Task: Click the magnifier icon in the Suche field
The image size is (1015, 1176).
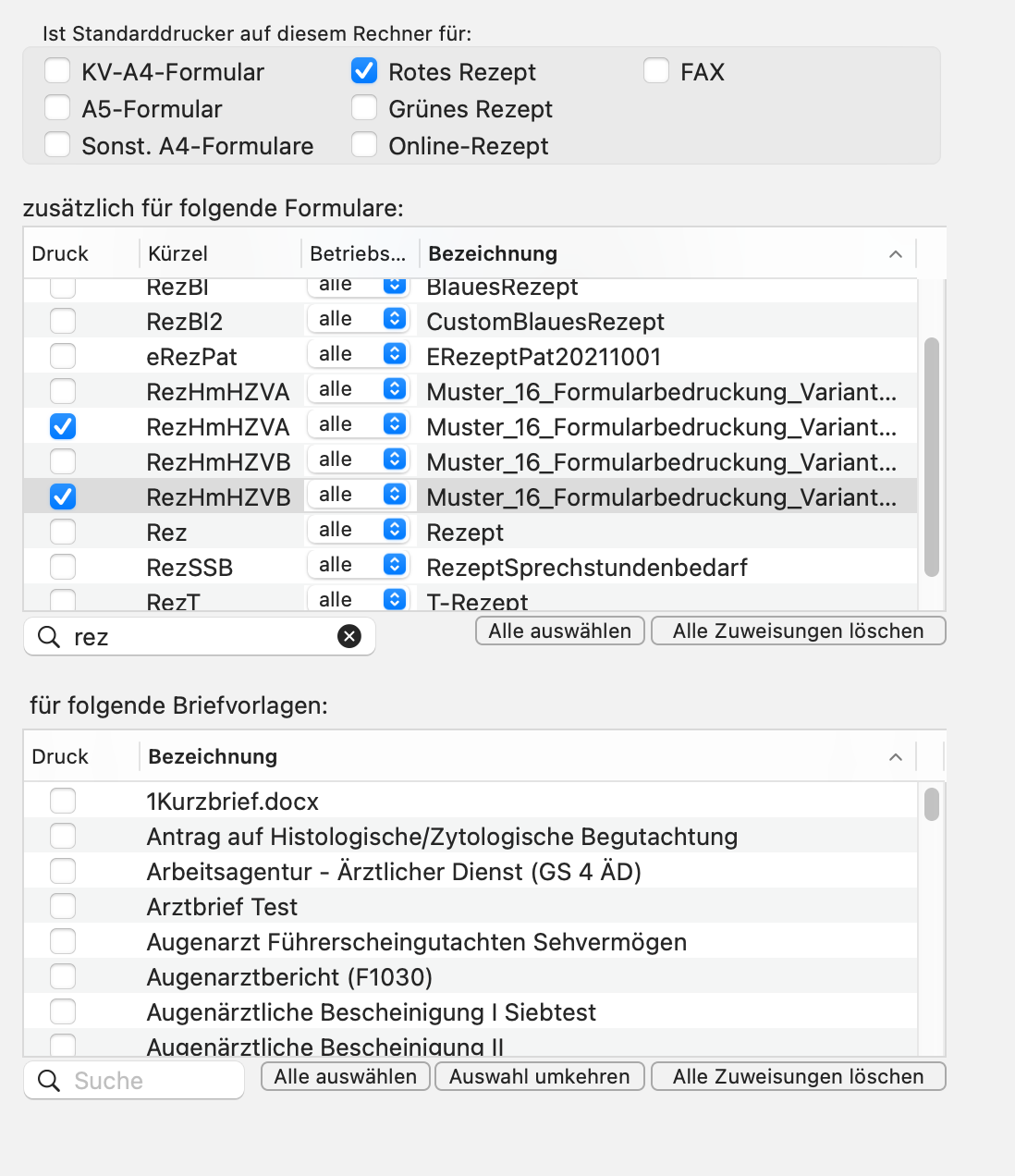Action: pyautogui.click(x=49, y=1080)
